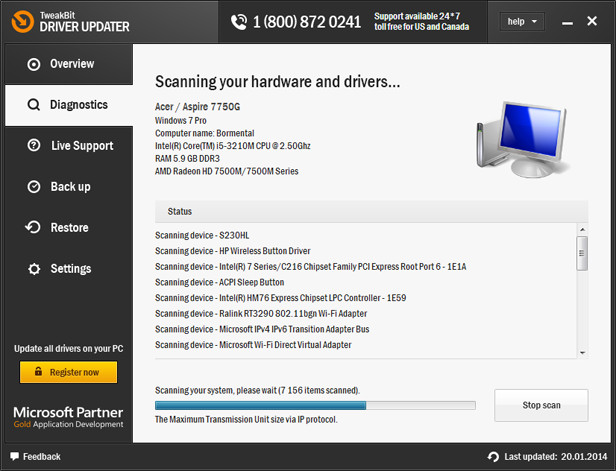Close the Driver Updater window
This screenshot has height=471, width=616.
coord(592,21)
